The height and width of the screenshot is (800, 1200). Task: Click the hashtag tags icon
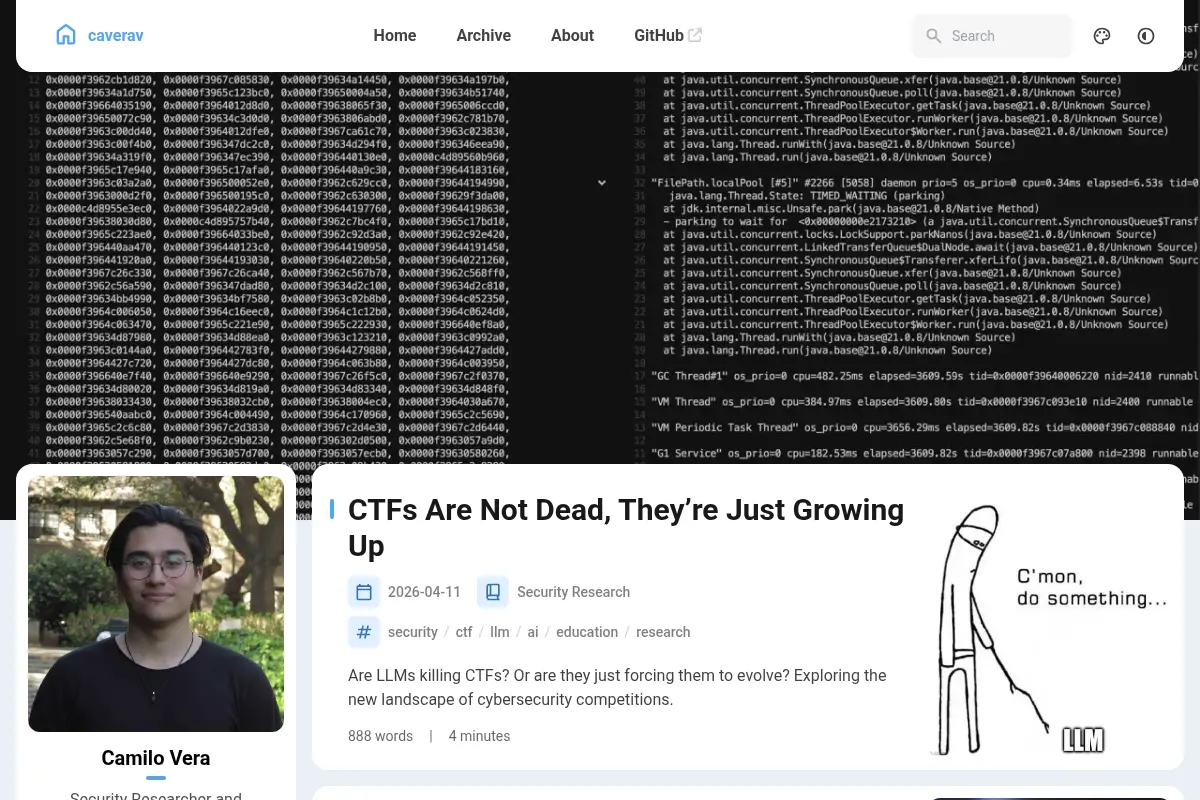364,632
